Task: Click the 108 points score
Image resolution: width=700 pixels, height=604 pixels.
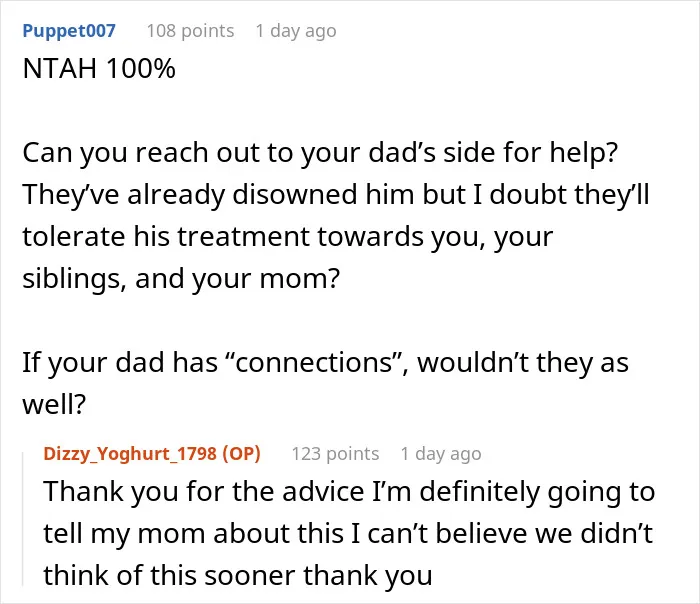Action: [x=190, y=31]
